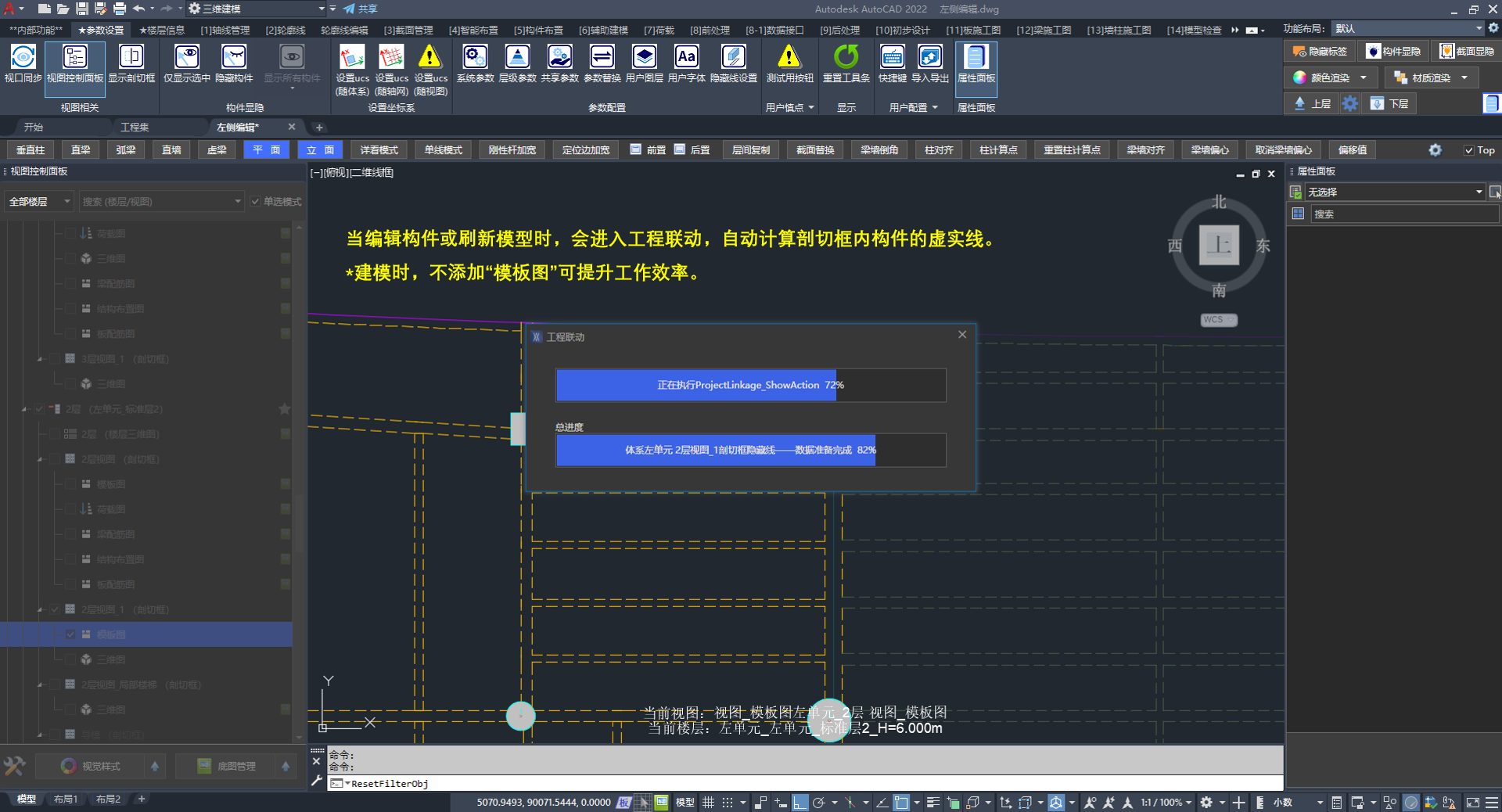Viewport: 1502px width, 812px height.
Task: Click the 层间复制 inter-floor copy button
Action: click(x=750, y=150)
